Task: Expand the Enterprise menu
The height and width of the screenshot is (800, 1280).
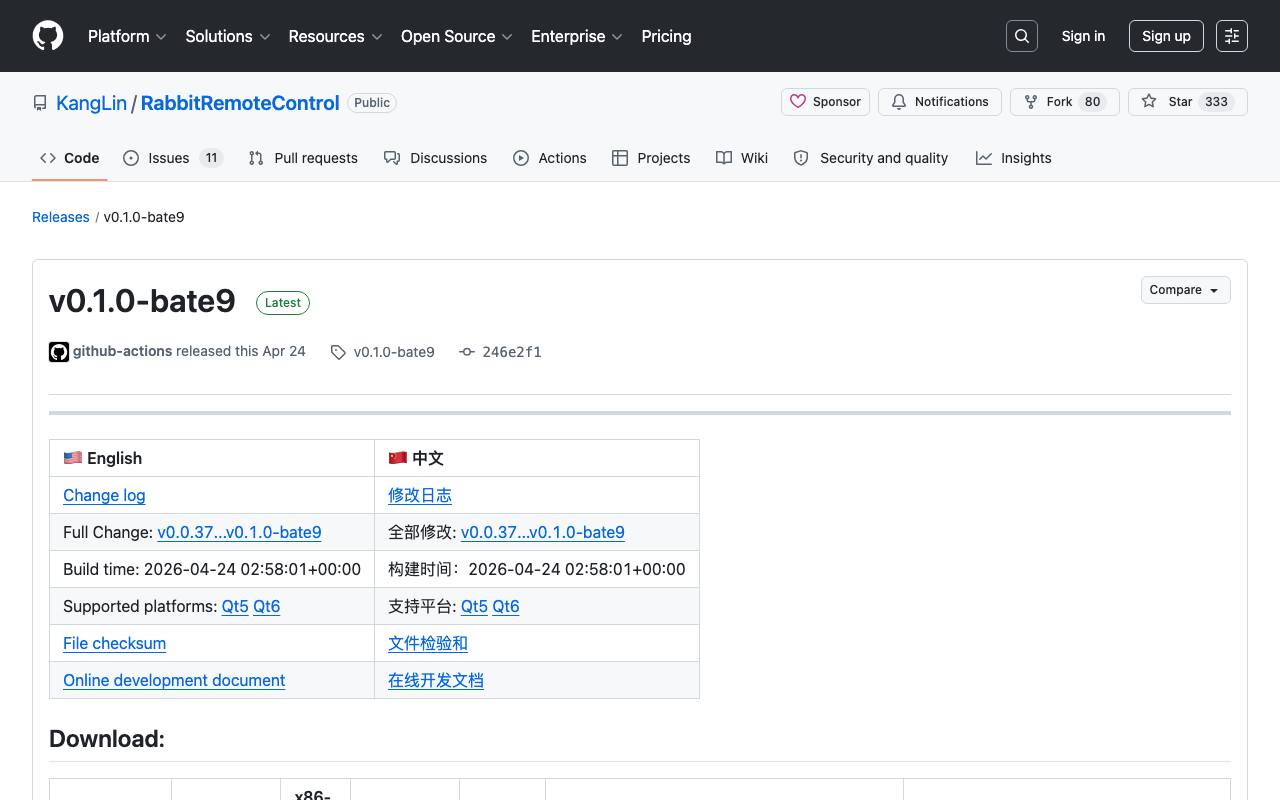Action: 577,36
